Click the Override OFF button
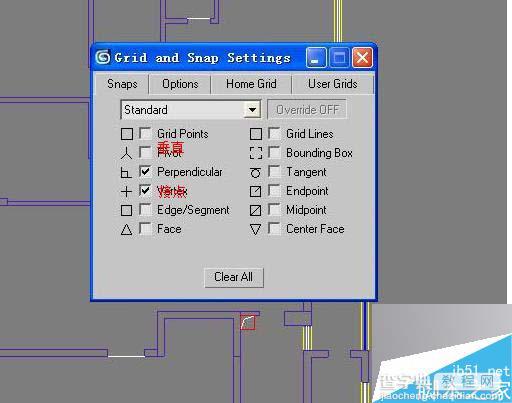The height and width of the screenshot is (403, 512). point(307,110)
